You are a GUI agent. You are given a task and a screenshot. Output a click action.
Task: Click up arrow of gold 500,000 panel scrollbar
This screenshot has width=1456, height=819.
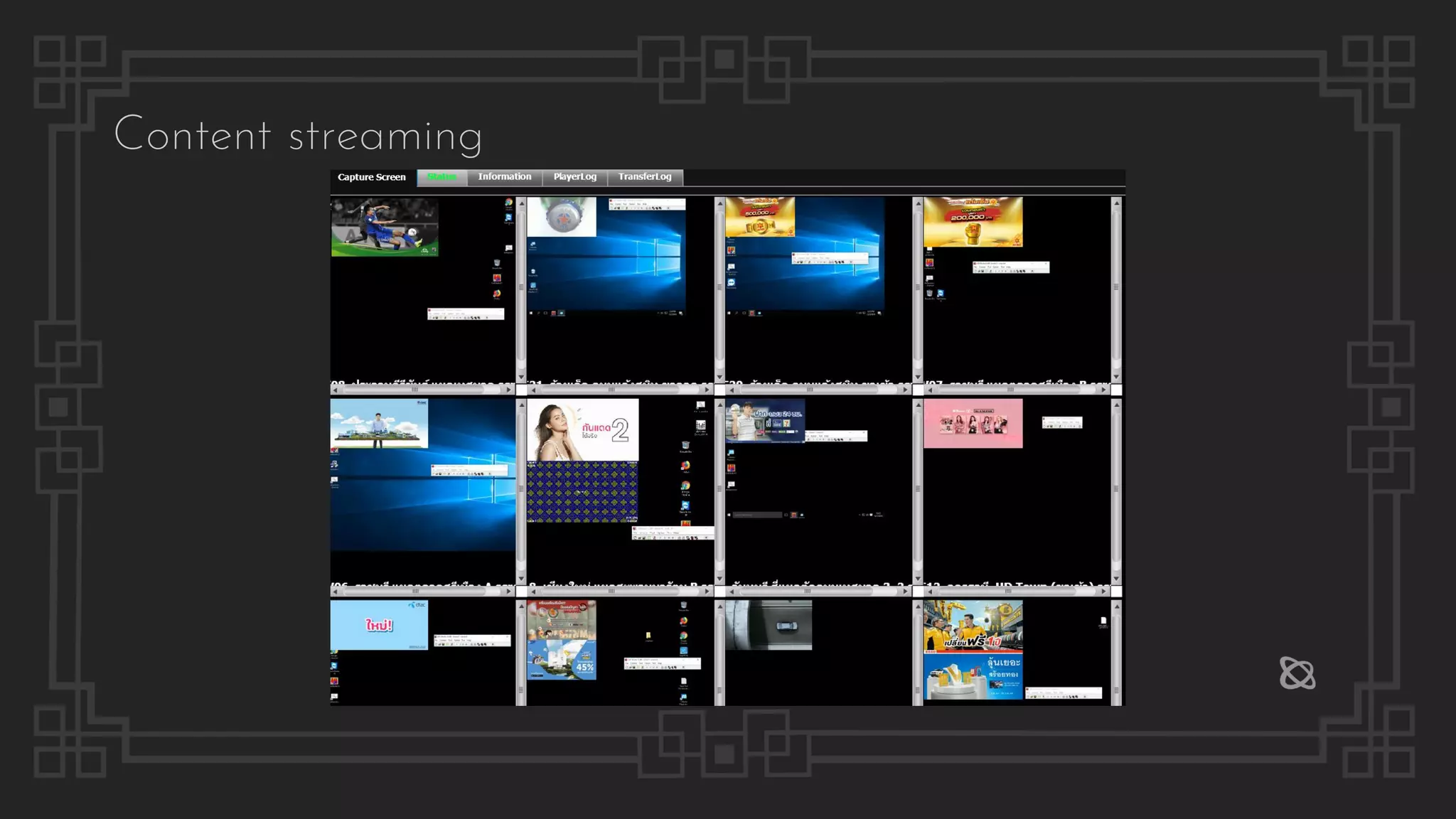(918, 203)
